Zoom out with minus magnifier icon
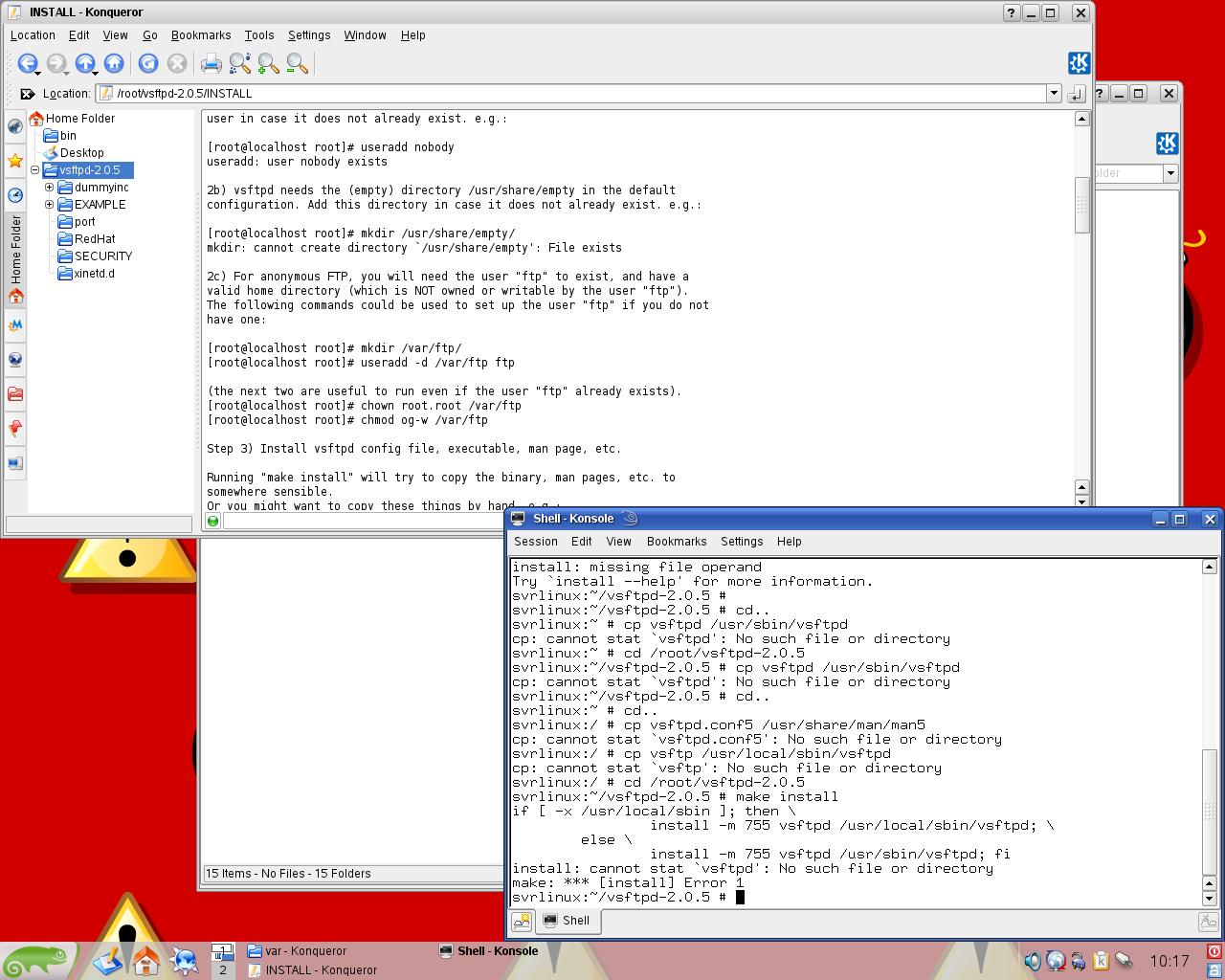 [x=298, y=64]
